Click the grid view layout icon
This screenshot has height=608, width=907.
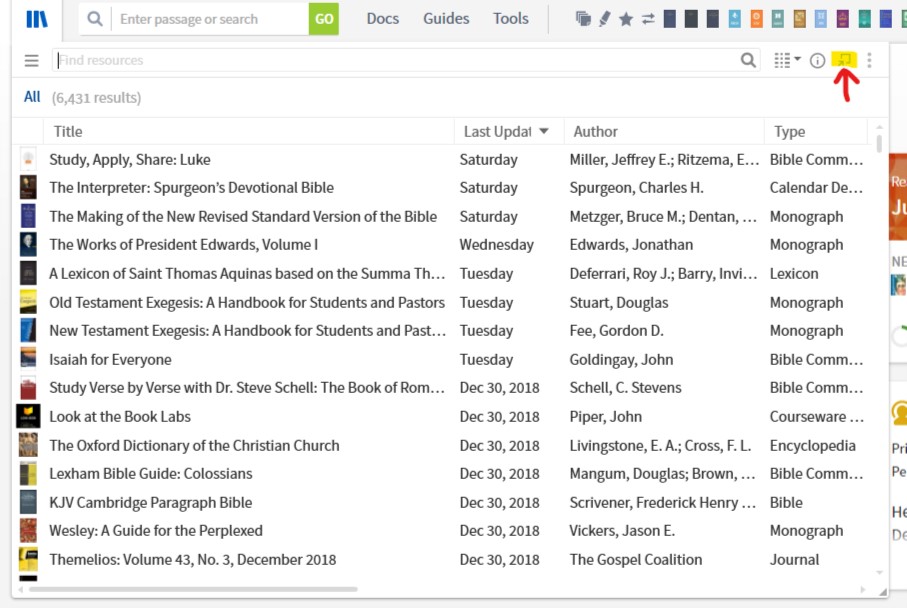click(x=782, y=60)
